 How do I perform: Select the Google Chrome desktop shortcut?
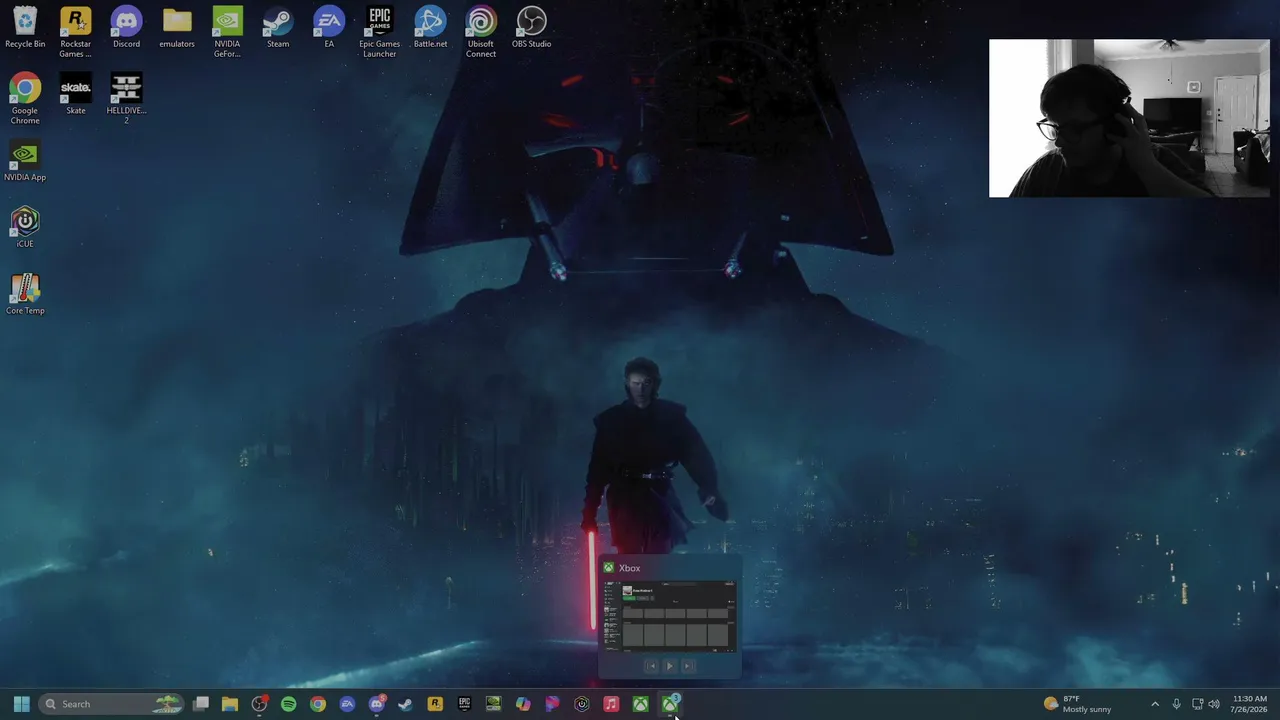point(25,99)
